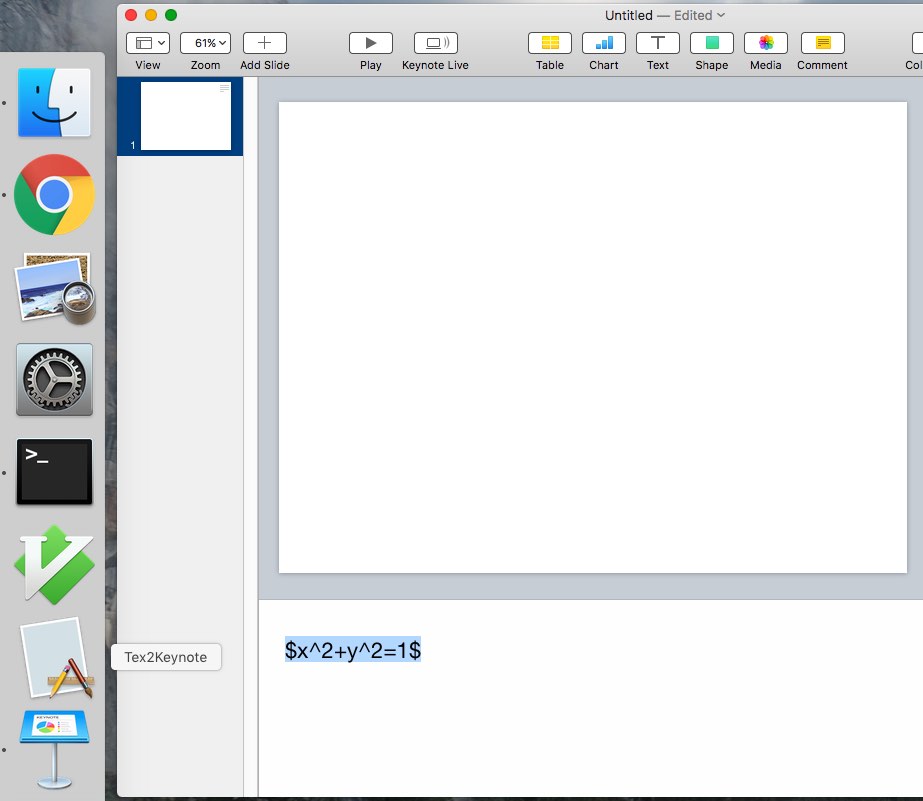
Task: Click the presenter notes equation text
Action: tap(352, 650)
